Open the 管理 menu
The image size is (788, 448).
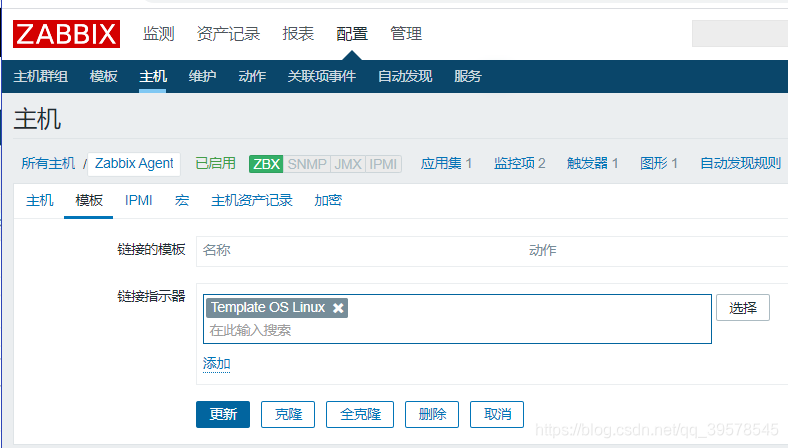pos(406,34)
